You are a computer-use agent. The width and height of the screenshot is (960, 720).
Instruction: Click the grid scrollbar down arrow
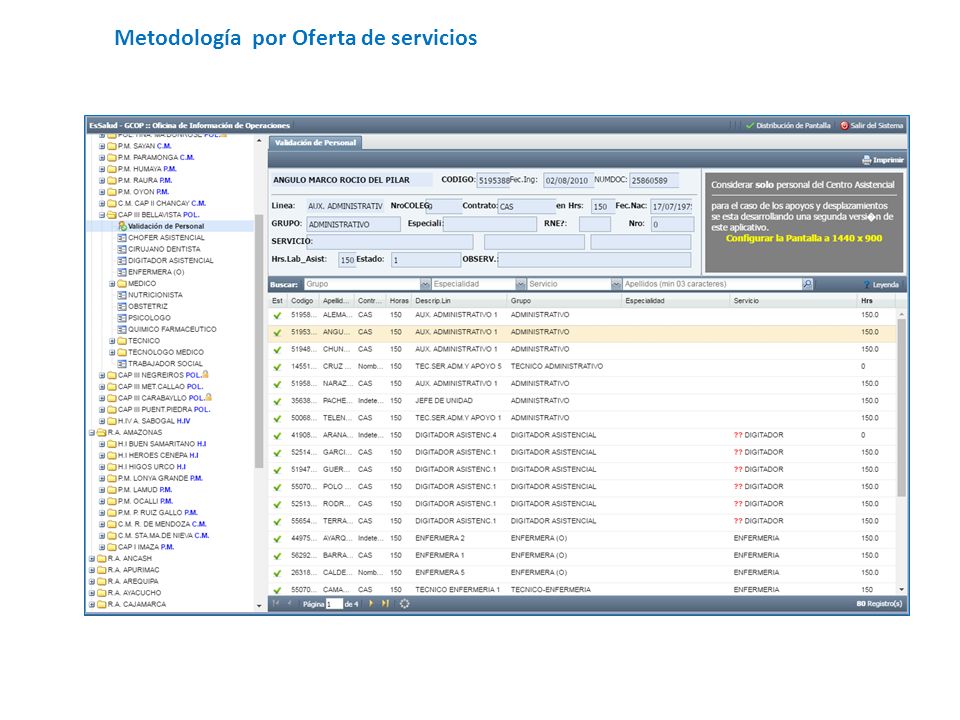point(901,590)
